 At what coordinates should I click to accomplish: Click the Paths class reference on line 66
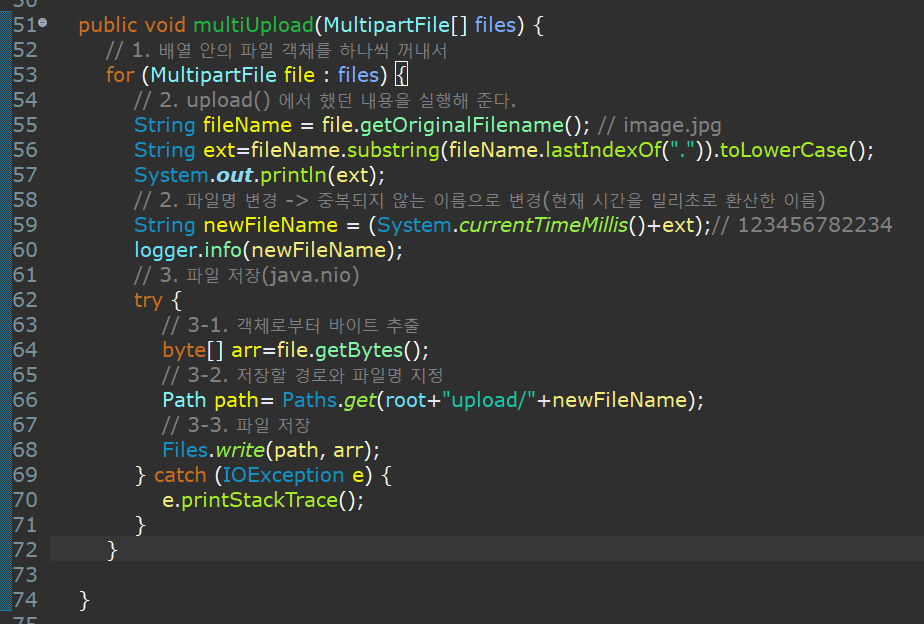(x=309, y=400)
